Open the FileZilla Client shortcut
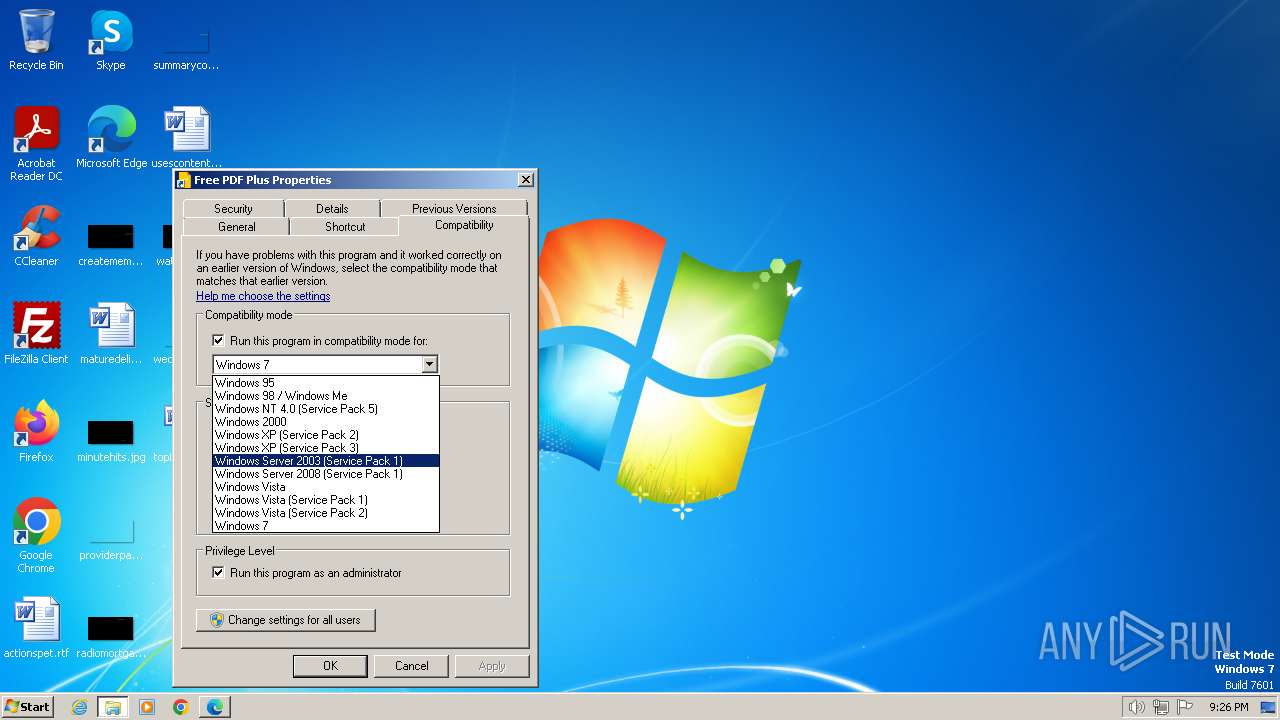The height and width of the screenshot is (720, 1280). pos(36,333)
